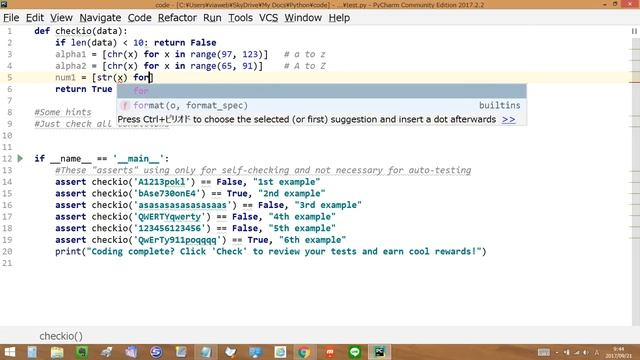Click variable 'alpha1' on line 3
The width and height of the screenshot is (640, 360).
71,54
